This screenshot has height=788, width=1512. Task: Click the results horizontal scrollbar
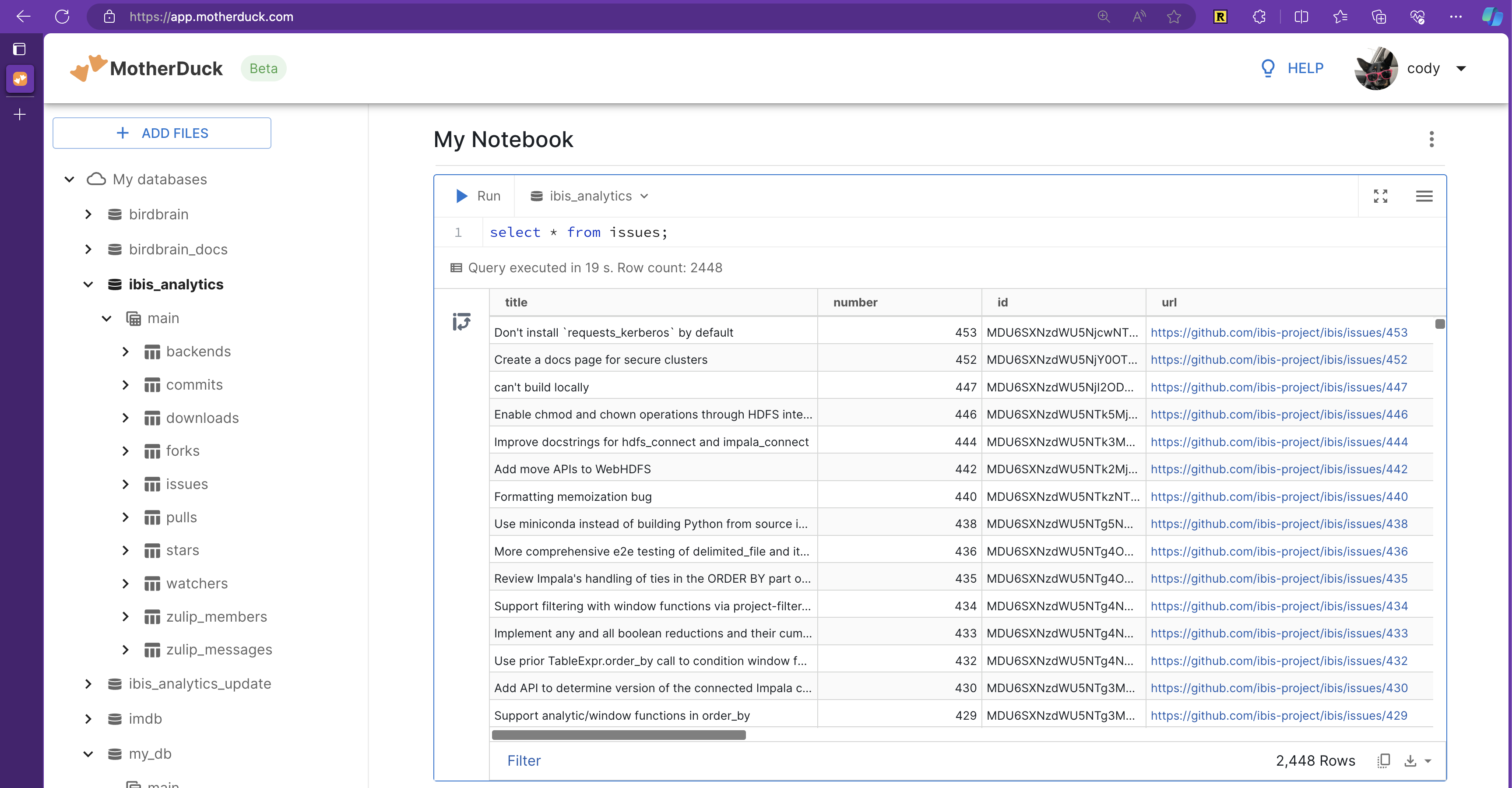(619, 735)
